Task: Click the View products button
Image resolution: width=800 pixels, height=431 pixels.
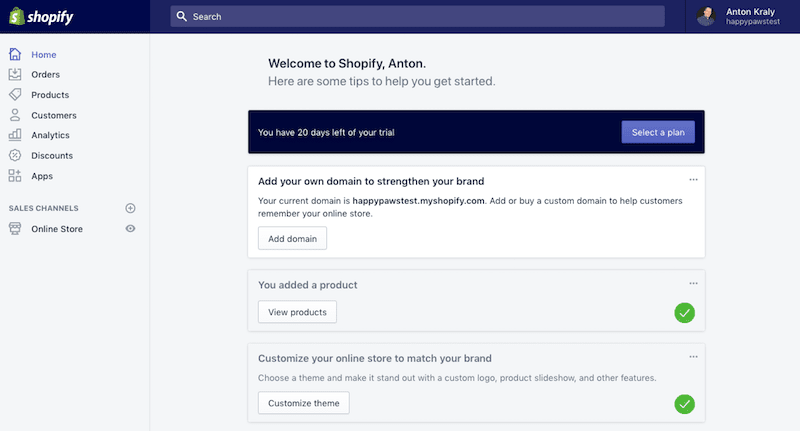Action: (x=297, y=312)
